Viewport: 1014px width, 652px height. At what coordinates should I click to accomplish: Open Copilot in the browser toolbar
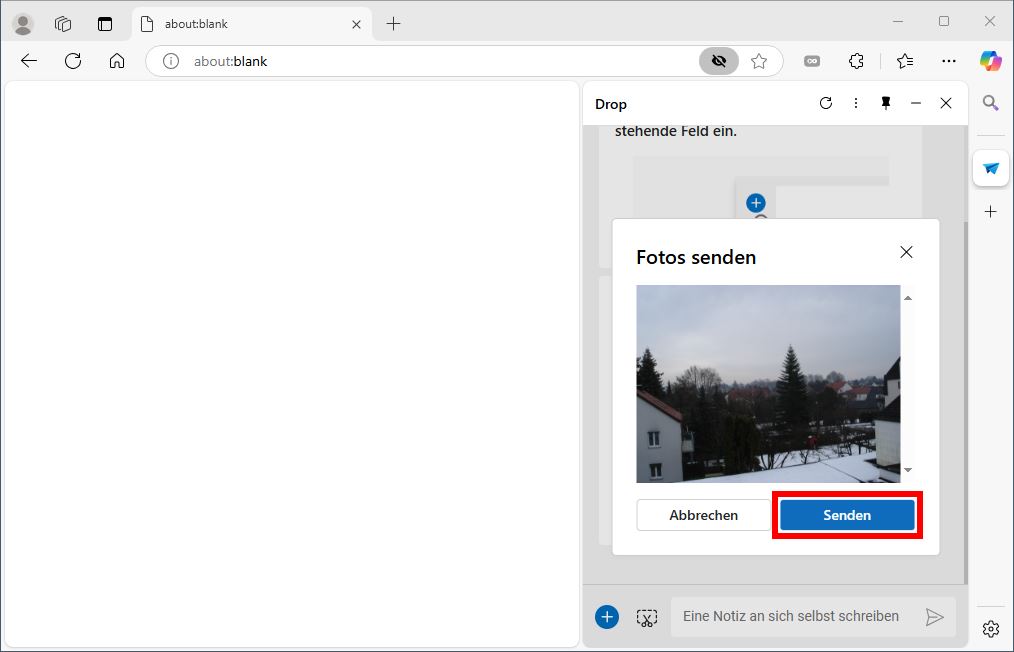pos(989,61)
